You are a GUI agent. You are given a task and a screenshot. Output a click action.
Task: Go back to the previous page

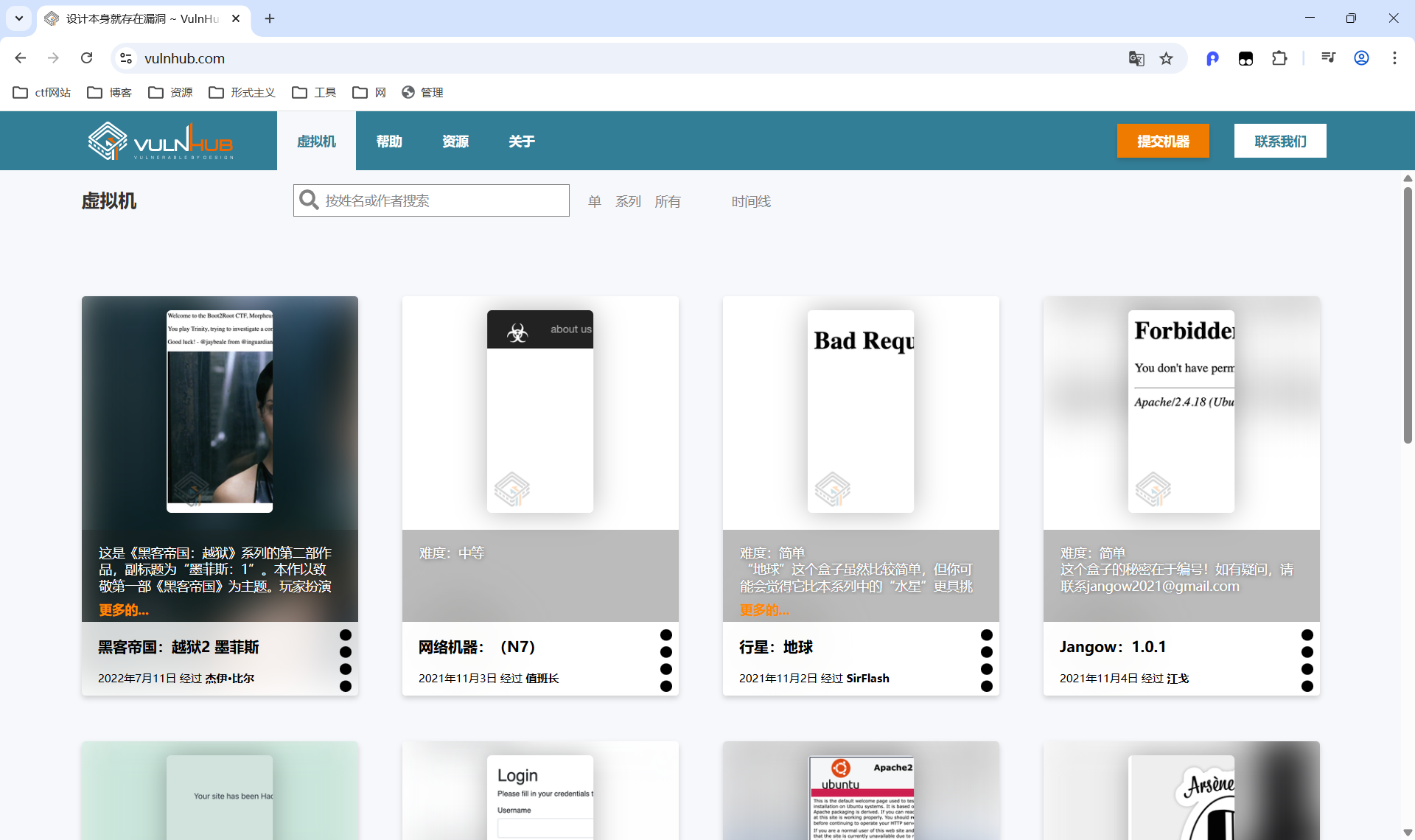pyautogui.click(x=21, y=58)
